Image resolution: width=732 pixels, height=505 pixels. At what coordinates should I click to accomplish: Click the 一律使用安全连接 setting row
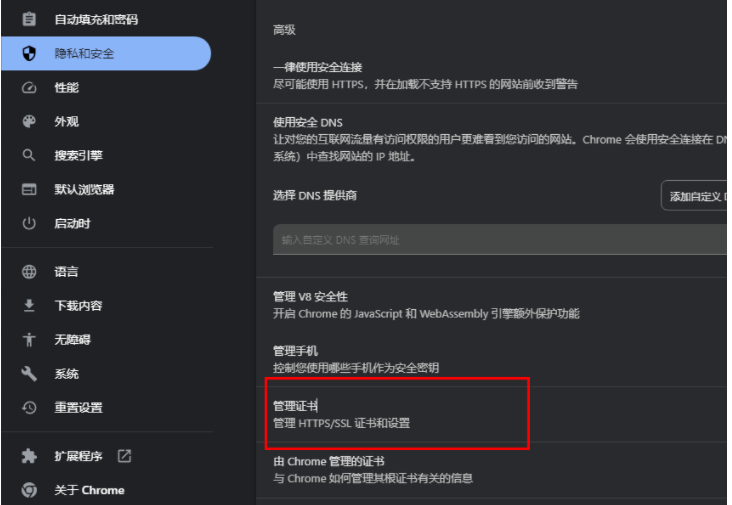tap(492, 76)
